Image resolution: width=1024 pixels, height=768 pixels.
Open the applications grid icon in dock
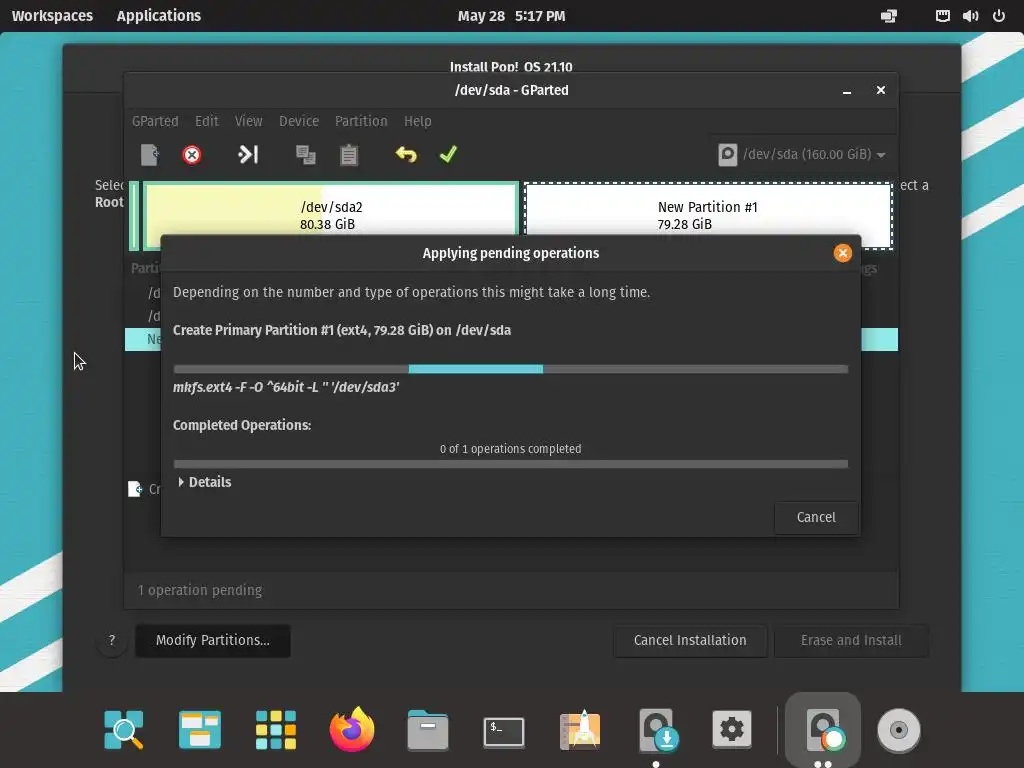pyautogui.click(x=276, y=729)
